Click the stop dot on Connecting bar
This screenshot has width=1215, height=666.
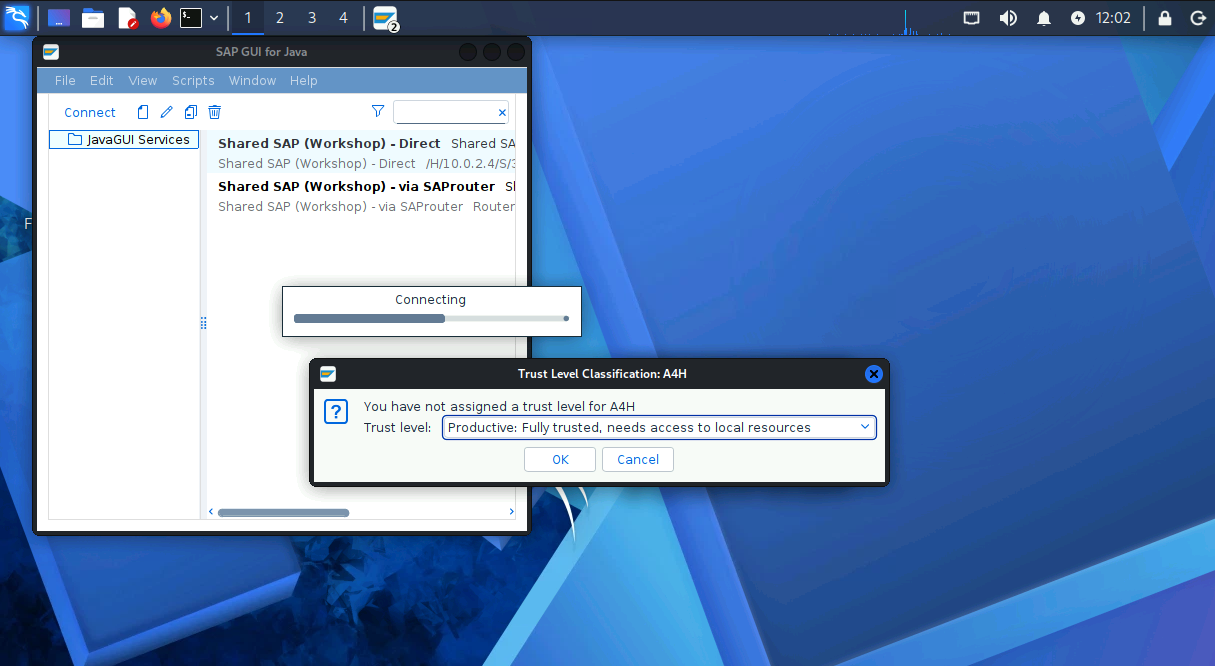(566, 319)
